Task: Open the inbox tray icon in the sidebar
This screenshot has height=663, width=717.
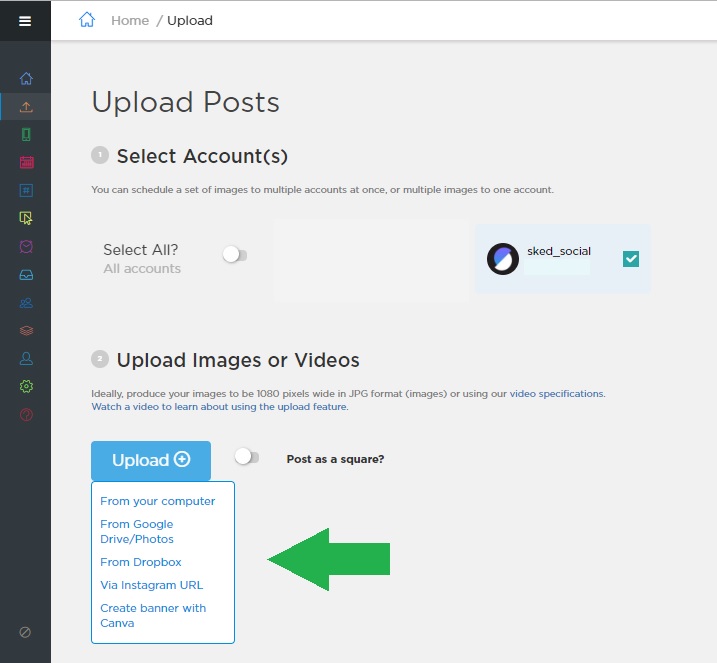Action: [x=26, y=275]
